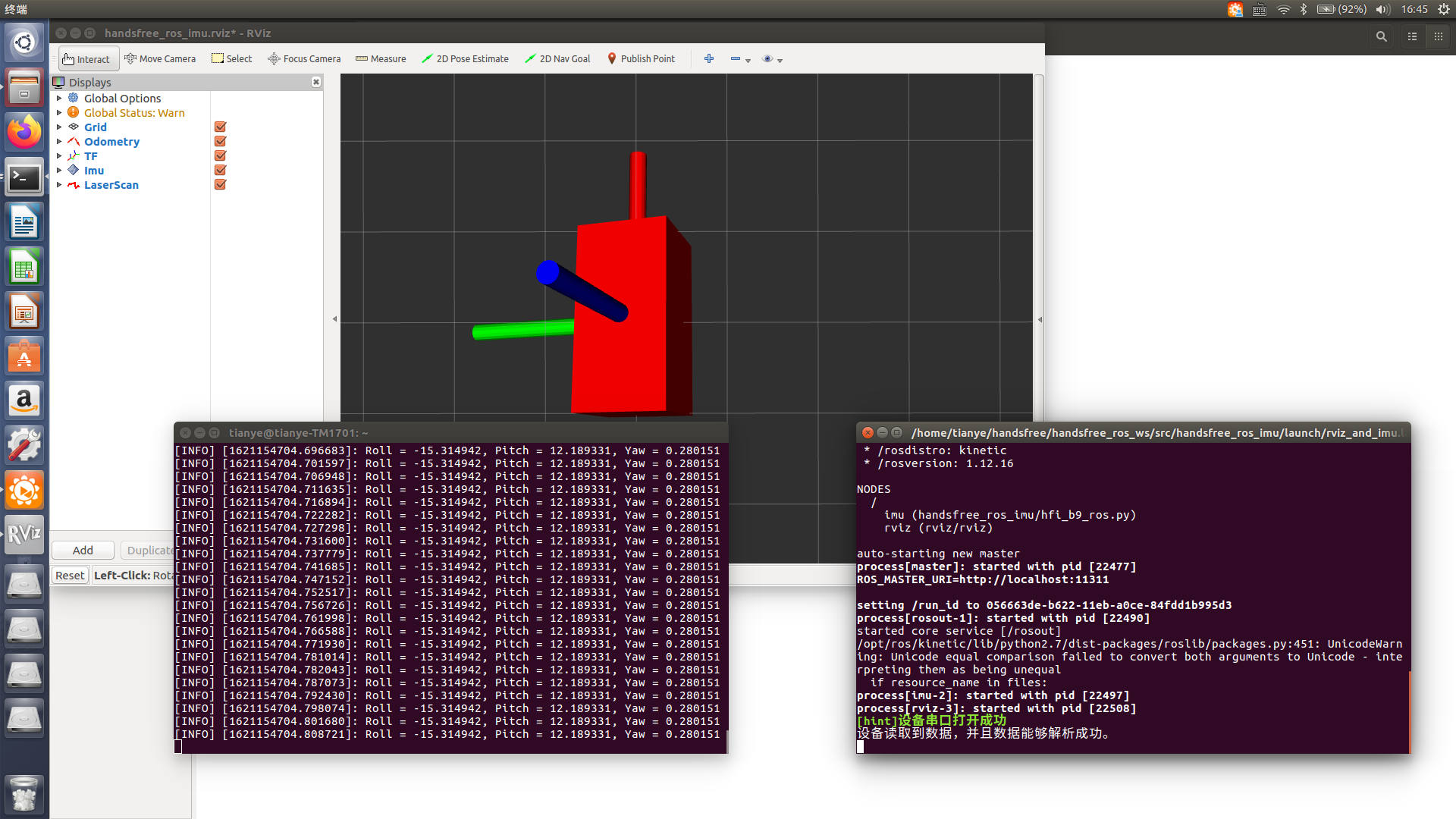Close the Displays panel
This screenshot has height=819, width=1456.
(x=316, y=82)
